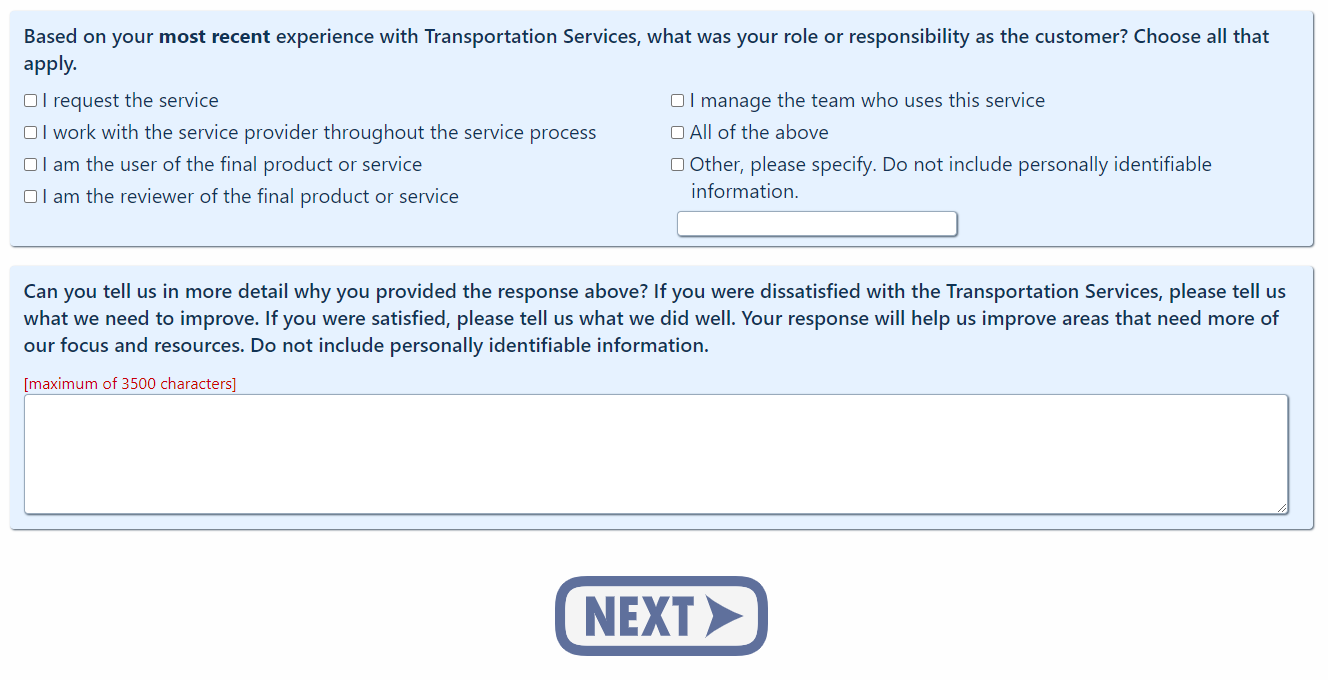Click the "I am the user of the final product" label
The image size is (1328, 680).
click(232, 165)
